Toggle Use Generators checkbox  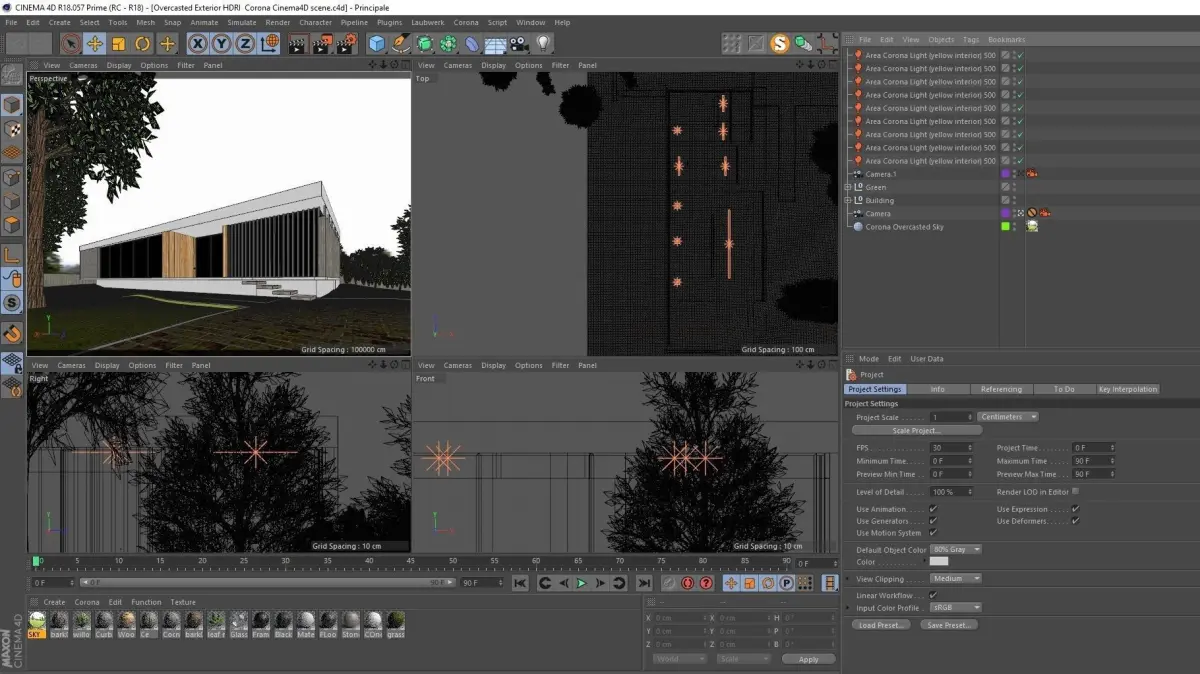[933, 521]
